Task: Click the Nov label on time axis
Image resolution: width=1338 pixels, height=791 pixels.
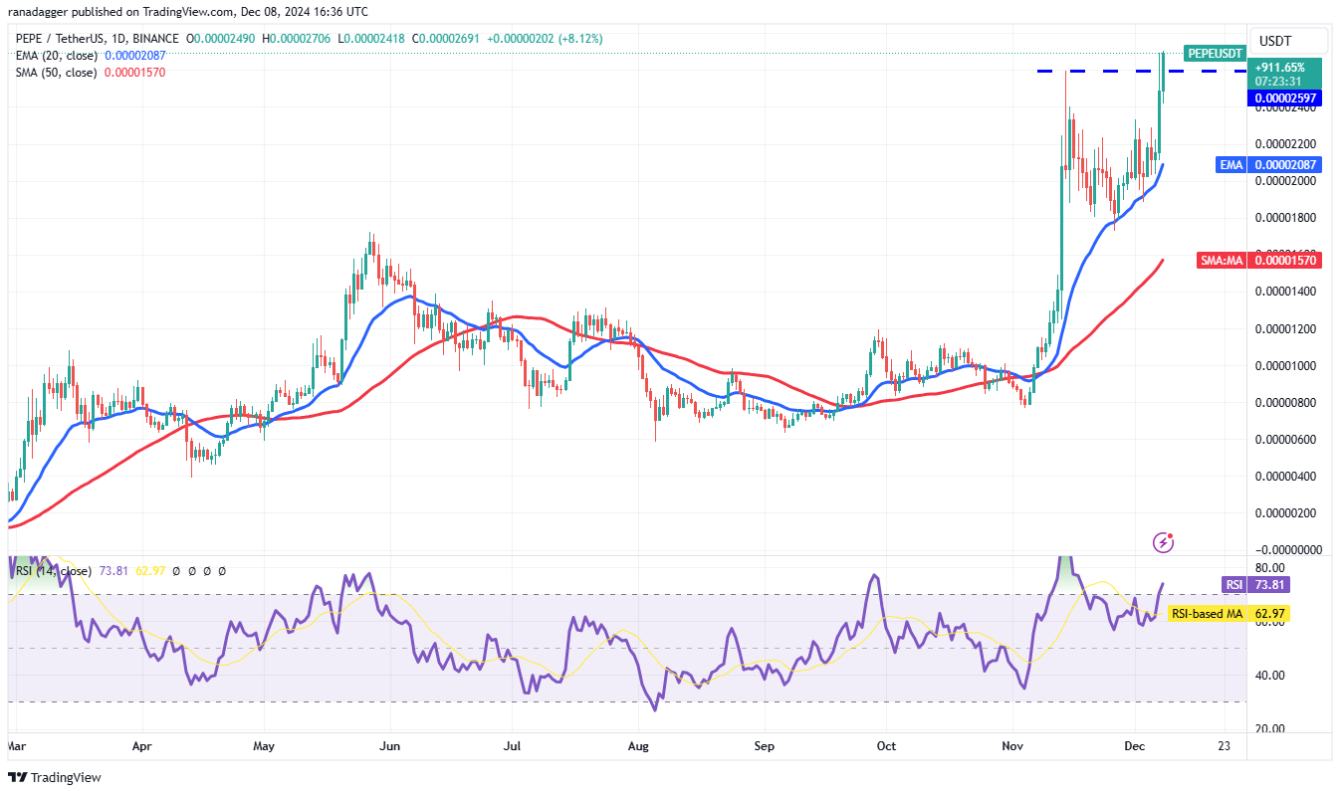Action: [1013, 746]
